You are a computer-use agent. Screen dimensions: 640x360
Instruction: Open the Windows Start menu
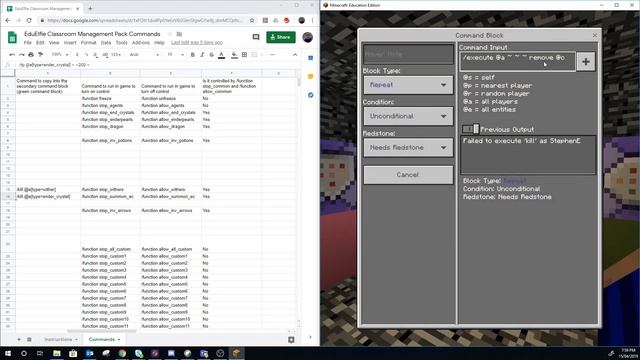[x=8, y=353]
